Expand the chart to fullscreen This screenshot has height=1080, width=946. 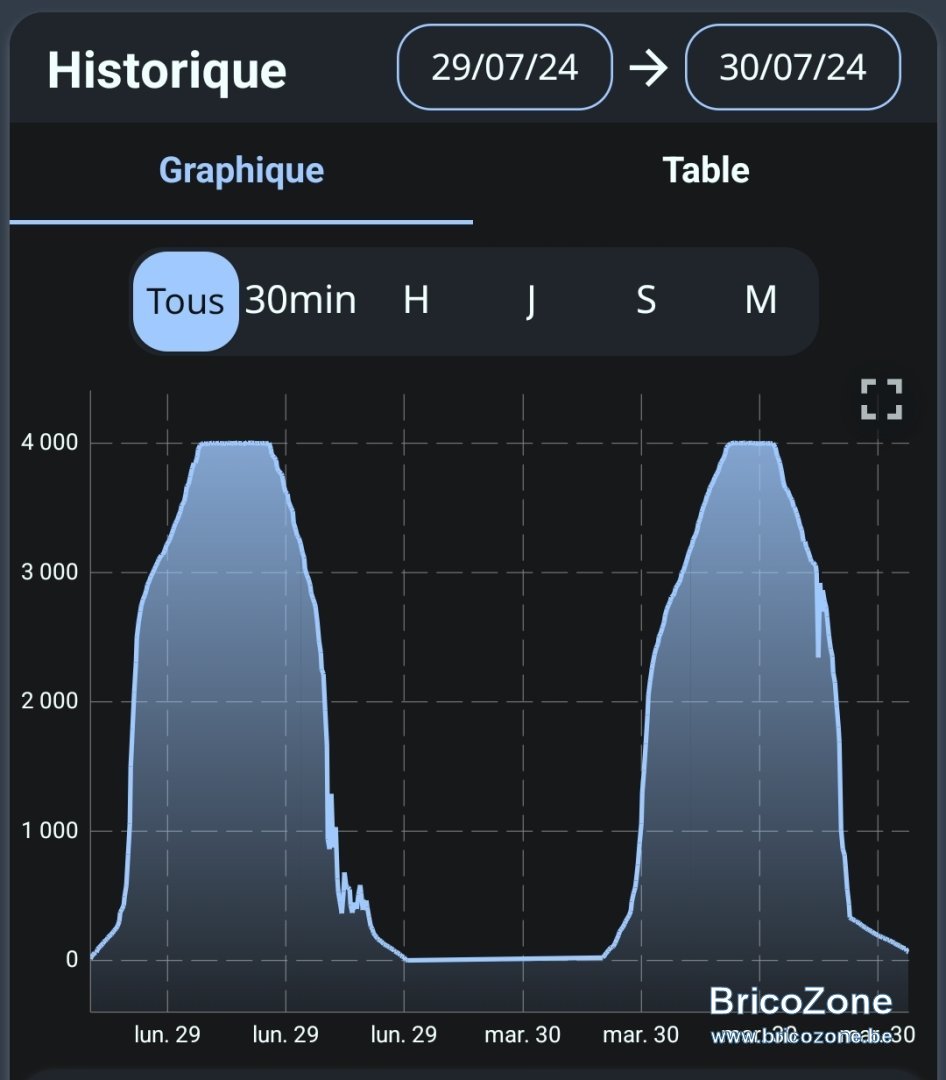pyautogui.click(x=881, y=399)
